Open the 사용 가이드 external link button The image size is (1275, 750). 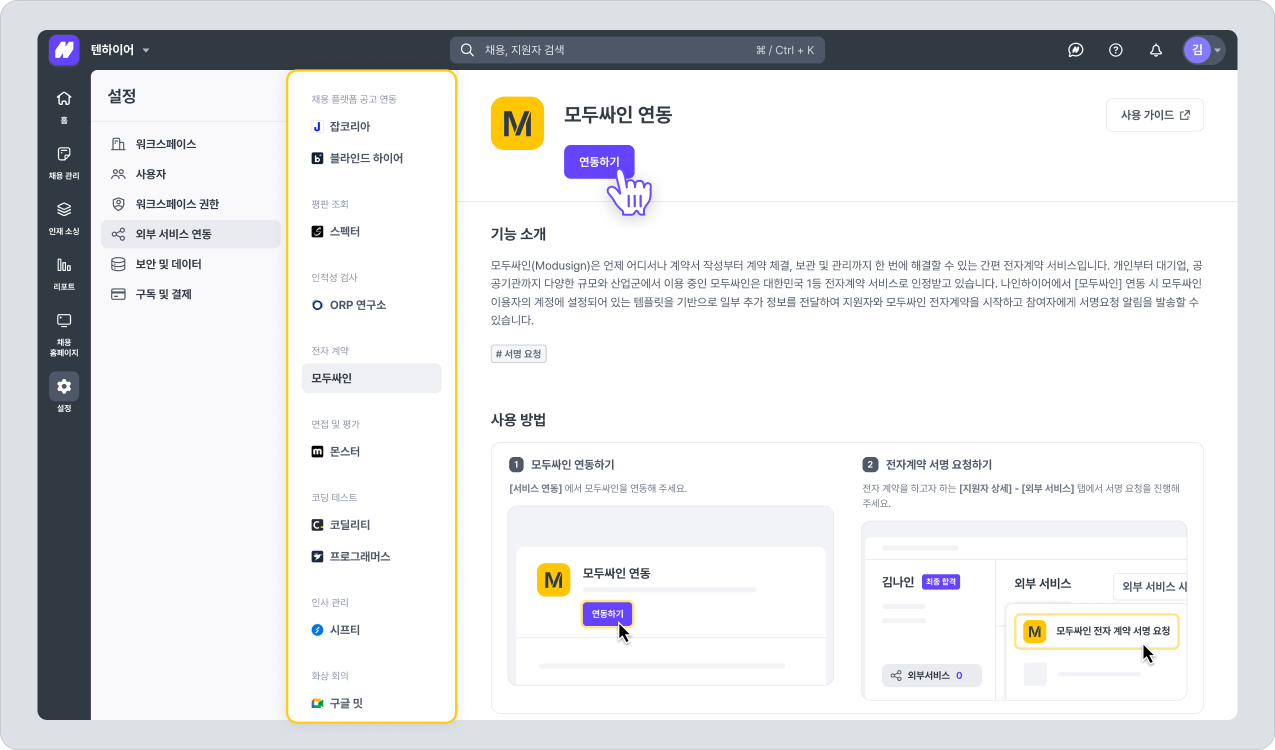(1155, 115)
